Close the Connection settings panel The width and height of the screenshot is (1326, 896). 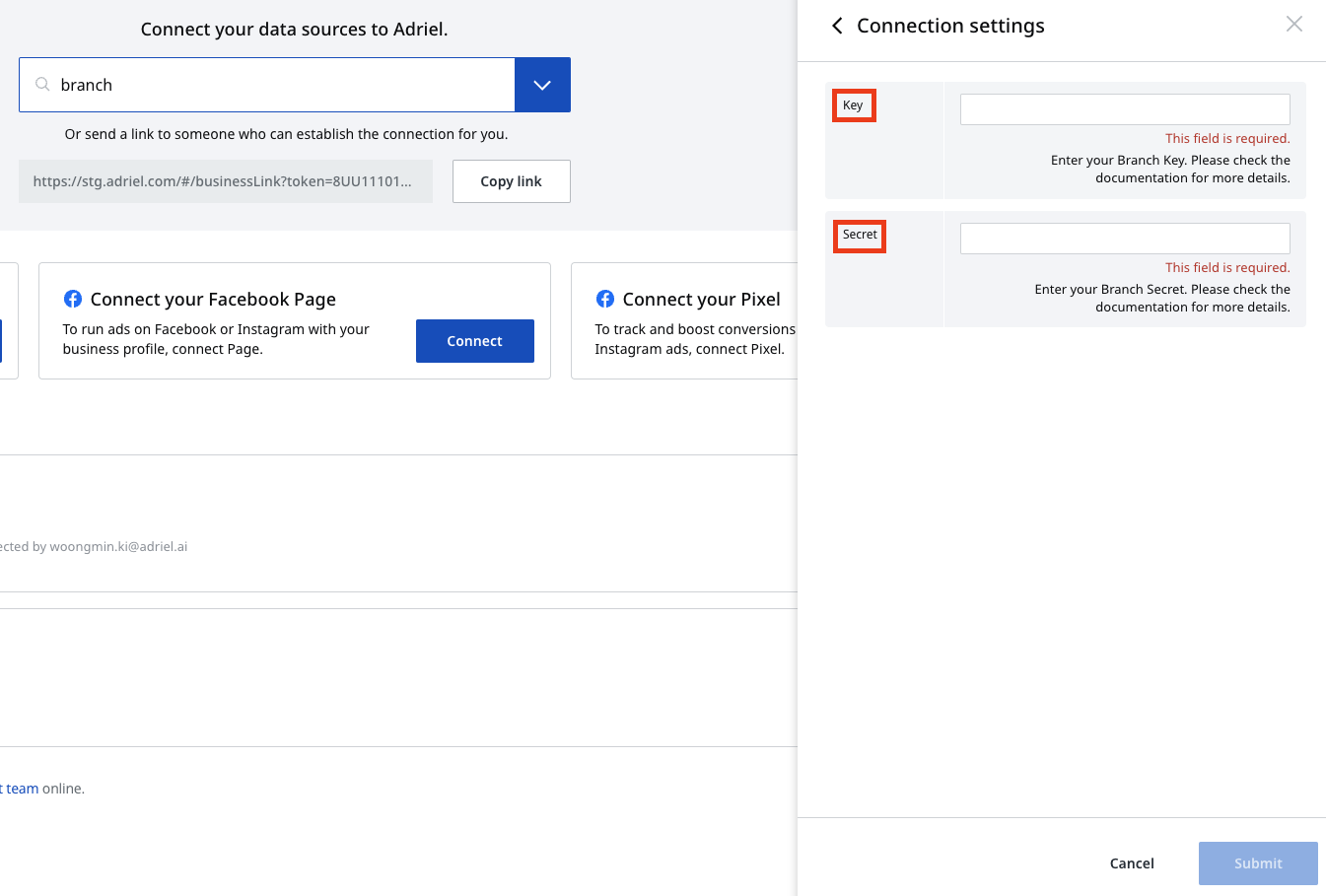click(1294, 24)
